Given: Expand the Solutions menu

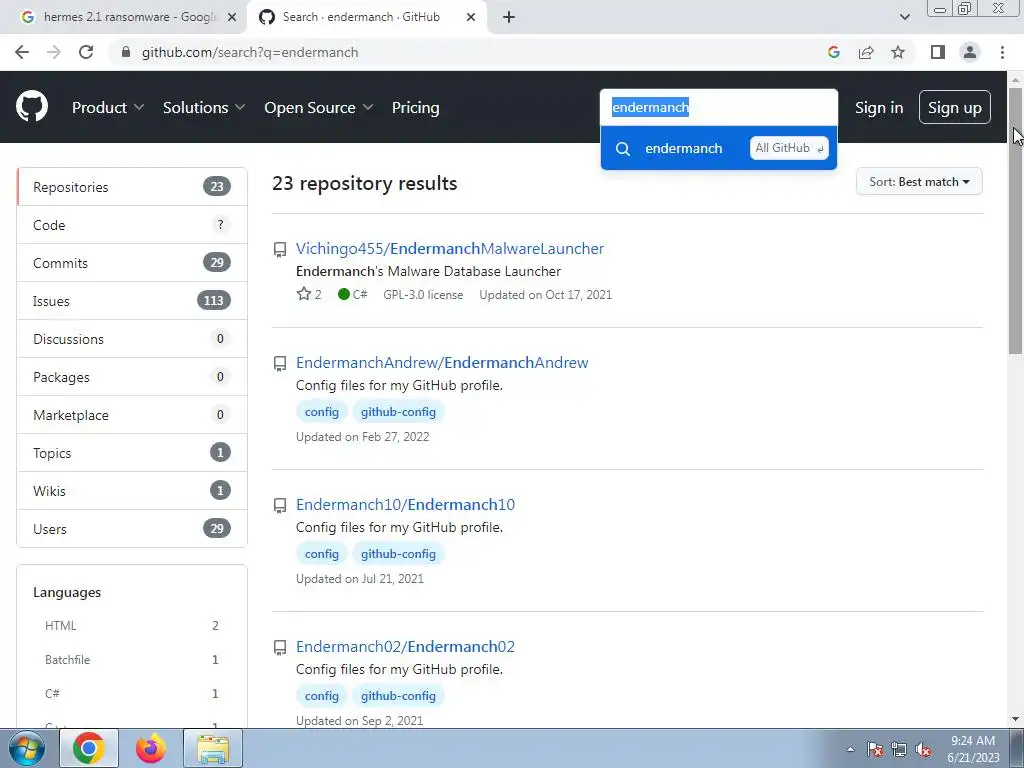Looking at the screenshot, I should coord(204,107).
